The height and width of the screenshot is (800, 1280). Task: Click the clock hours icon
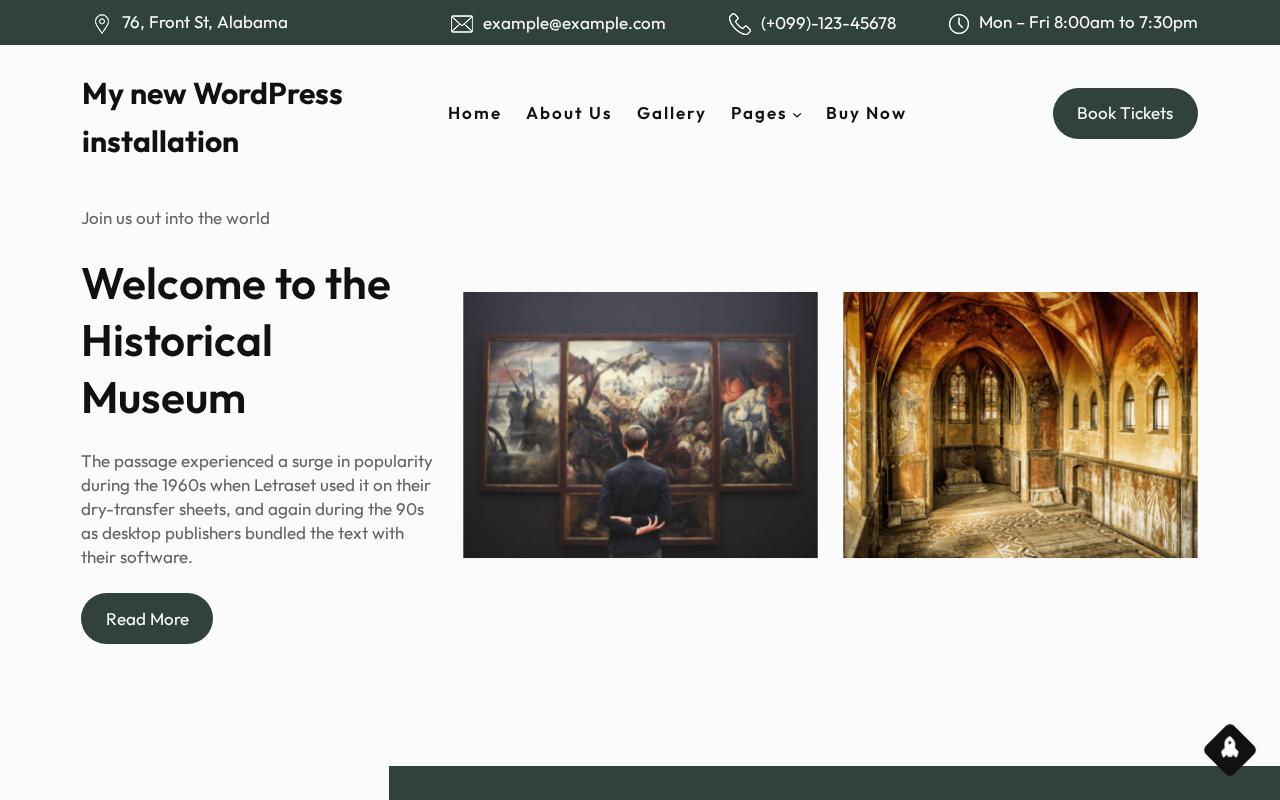click(959, 24)
